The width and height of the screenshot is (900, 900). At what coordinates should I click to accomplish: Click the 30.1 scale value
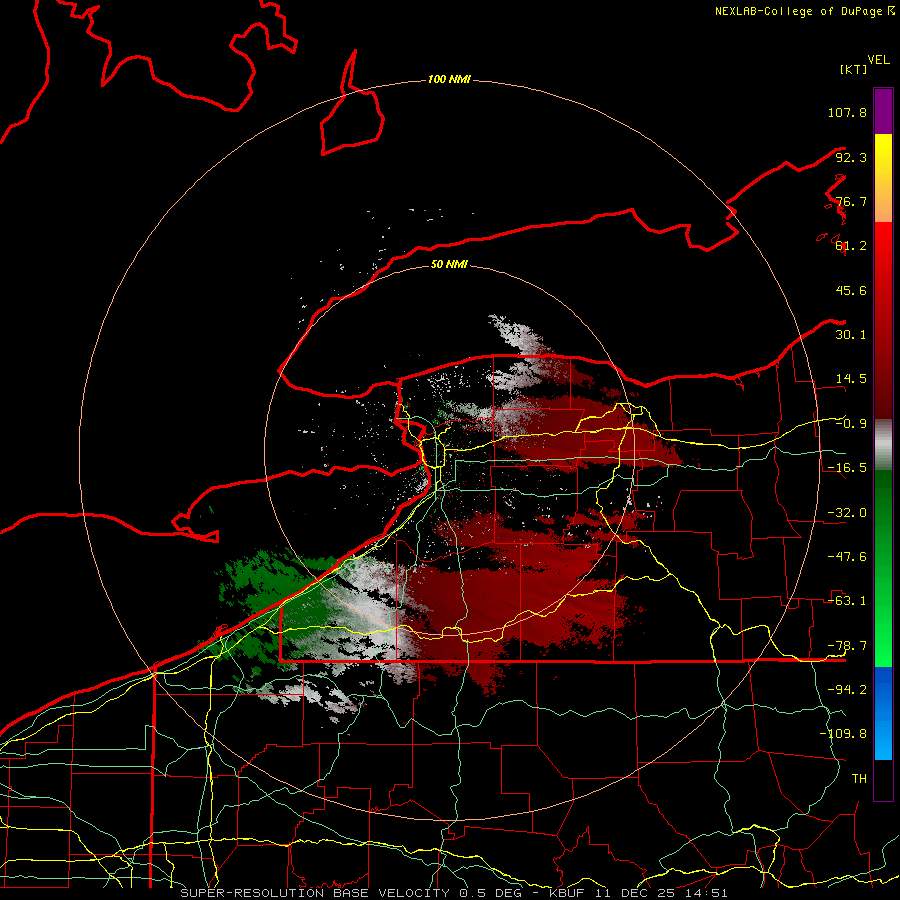point(851,335)
